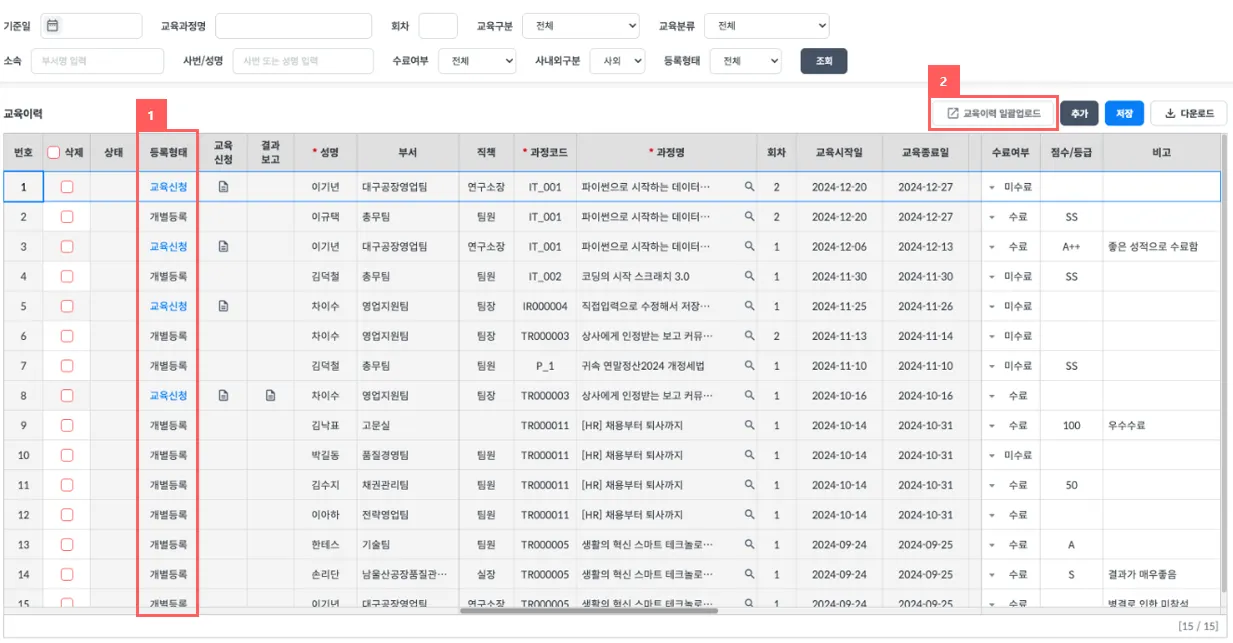Click the 사번/성명 input field

click(305, 61)
